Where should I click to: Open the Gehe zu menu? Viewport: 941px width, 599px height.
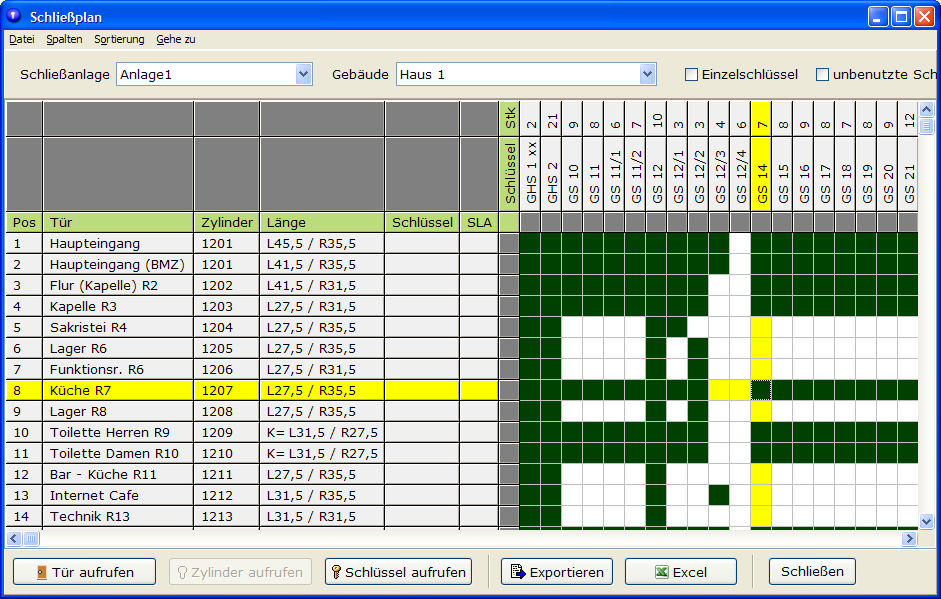176,39
